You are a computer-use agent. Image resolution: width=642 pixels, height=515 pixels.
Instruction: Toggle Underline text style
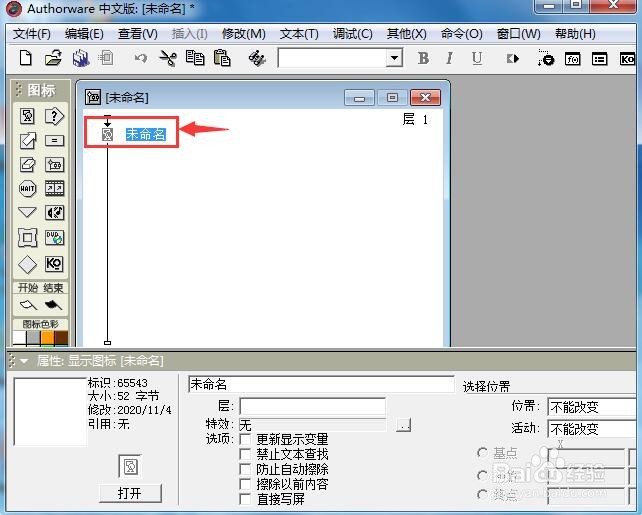click(x=477, y=58)
